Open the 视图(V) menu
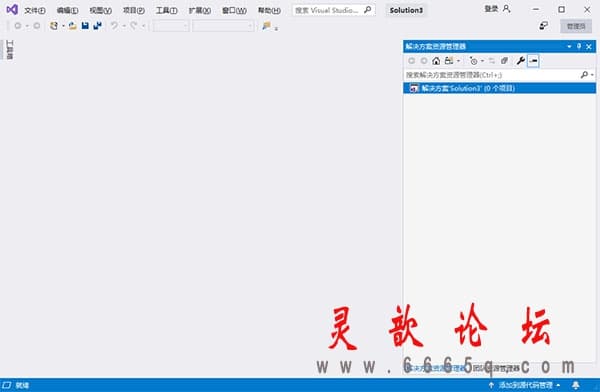 [x=101, y=10]
